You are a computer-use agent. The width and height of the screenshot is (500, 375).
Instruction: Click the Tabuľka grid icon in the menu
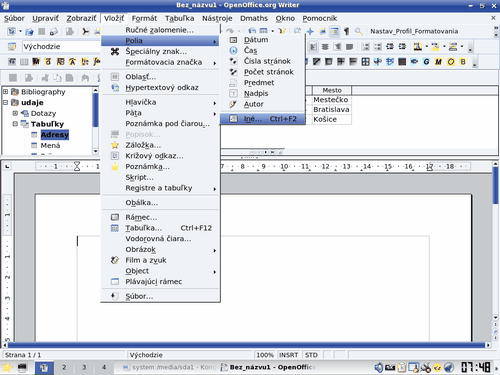[x=115, y=228]
